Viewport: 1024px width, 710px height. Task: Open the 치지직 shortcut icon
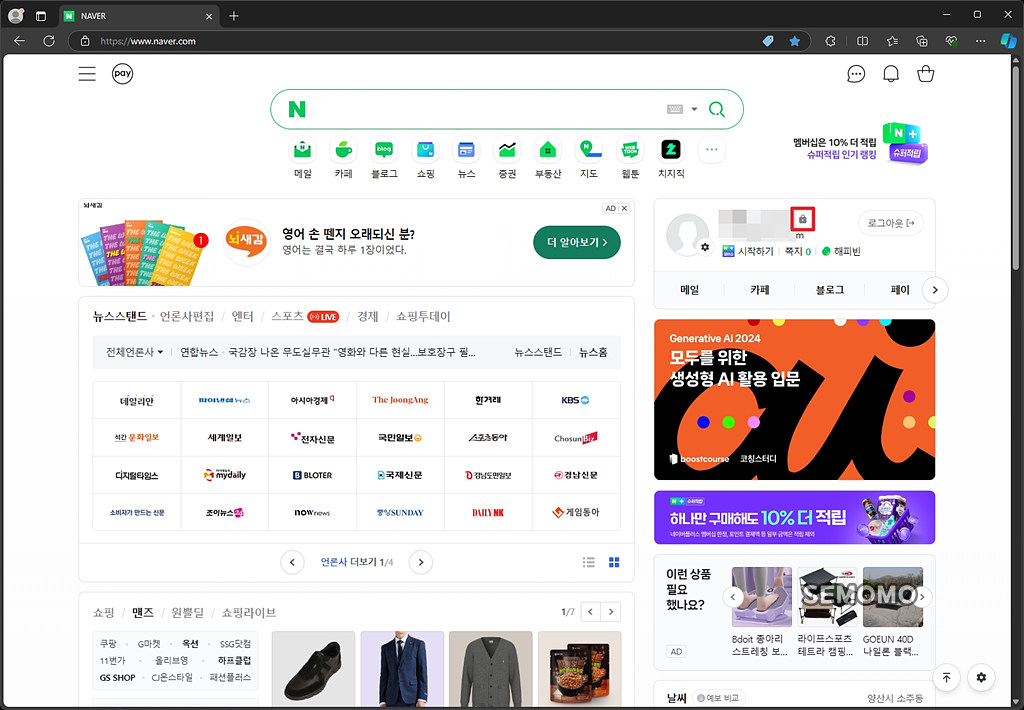[671, 150]
